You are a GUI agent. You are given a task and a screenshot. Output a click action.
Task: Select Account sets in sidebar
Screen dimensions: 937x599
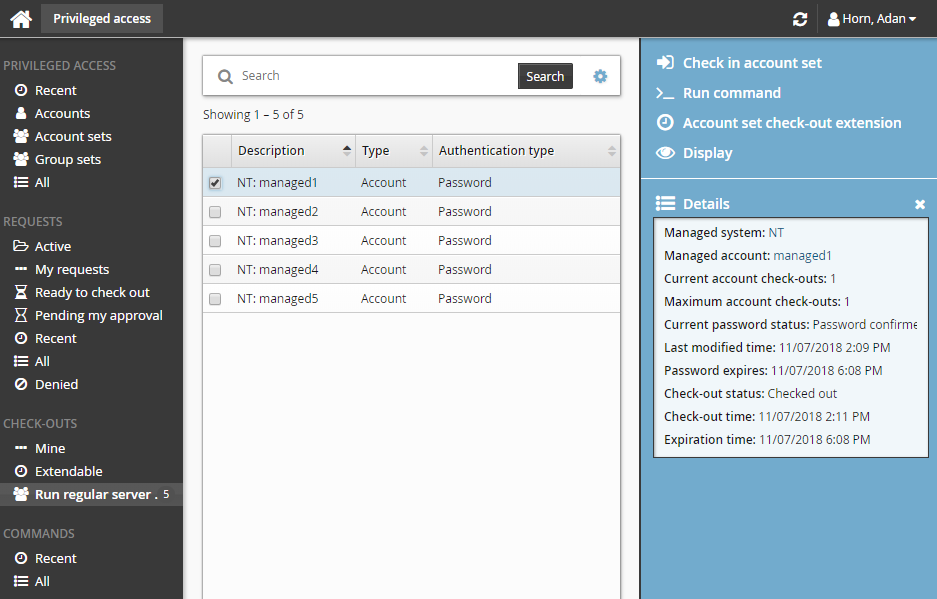73,137
